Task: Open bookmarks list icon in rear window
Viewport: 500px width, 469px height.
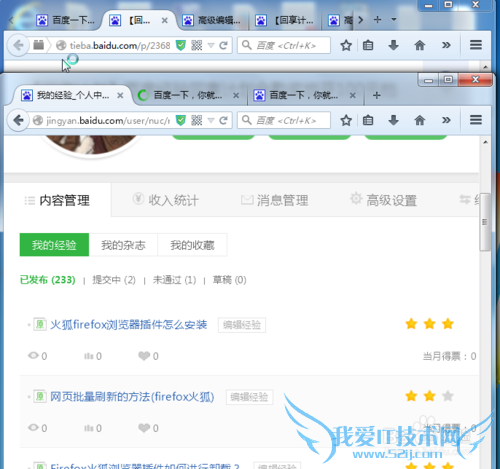Action: click(x=368, y=45)
